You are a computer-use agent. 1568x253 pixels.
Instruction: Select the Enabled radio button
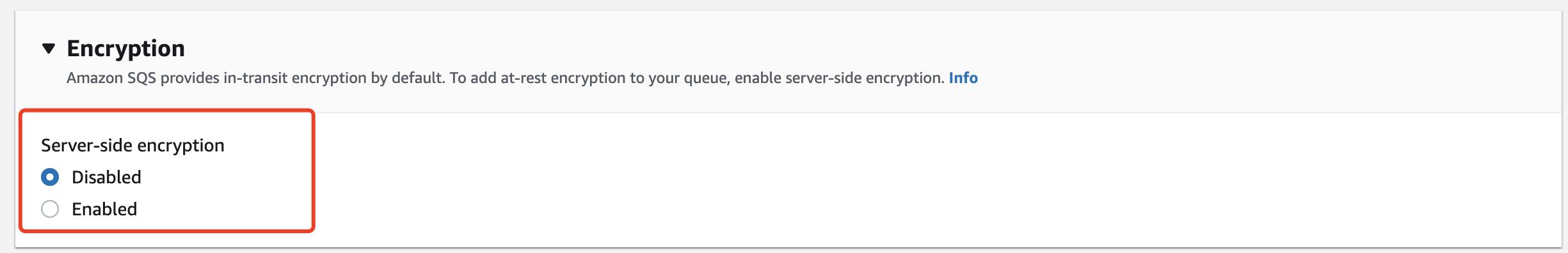click(50, 209)
